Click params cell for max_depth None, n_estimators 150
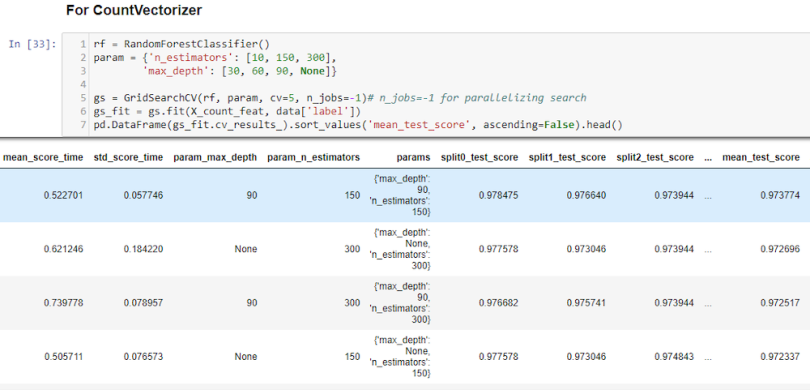 (x=401, y=356)
